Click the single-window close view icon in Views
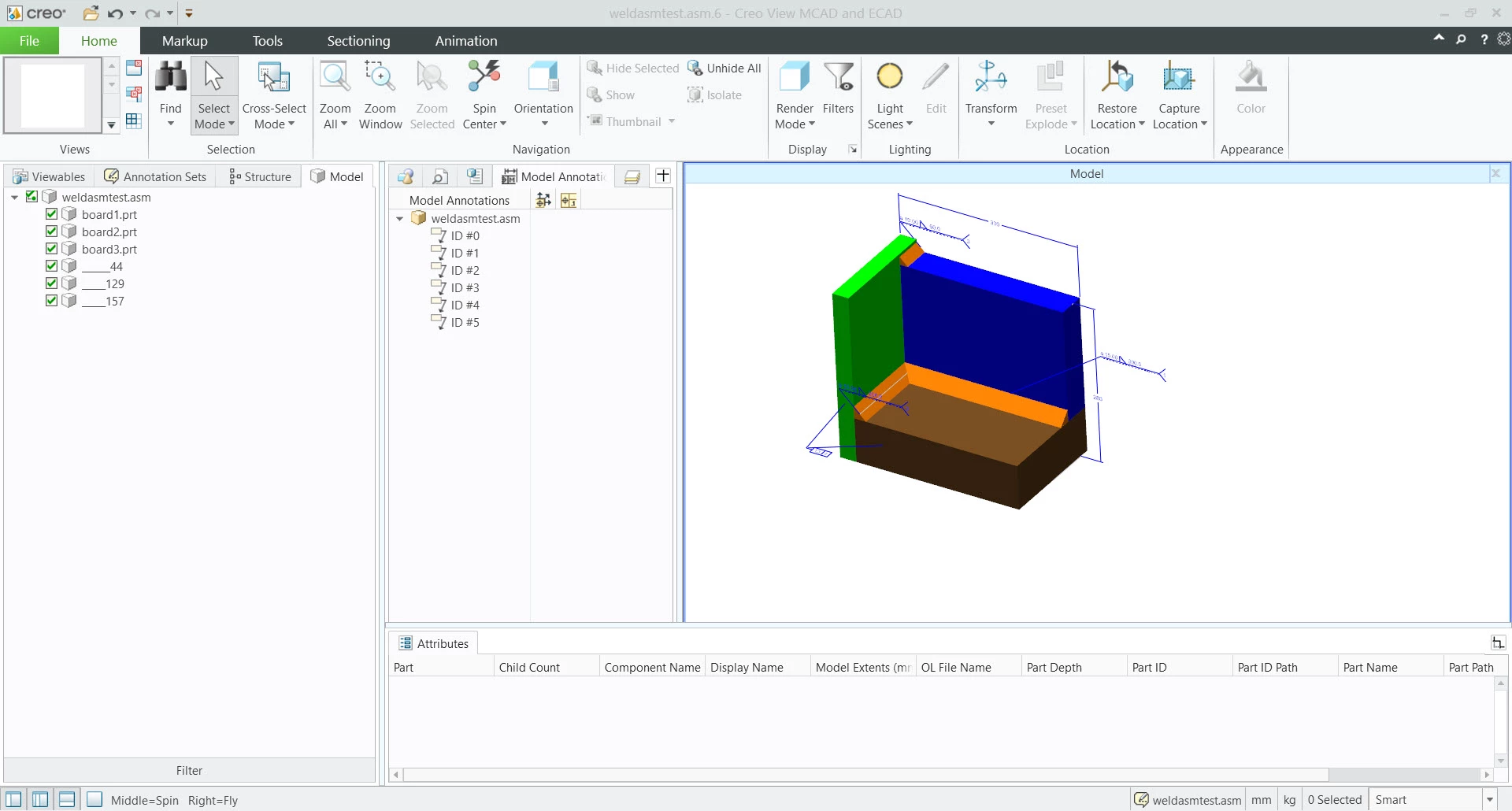This screenshot has height=811, width=1512. pos(134,68)
